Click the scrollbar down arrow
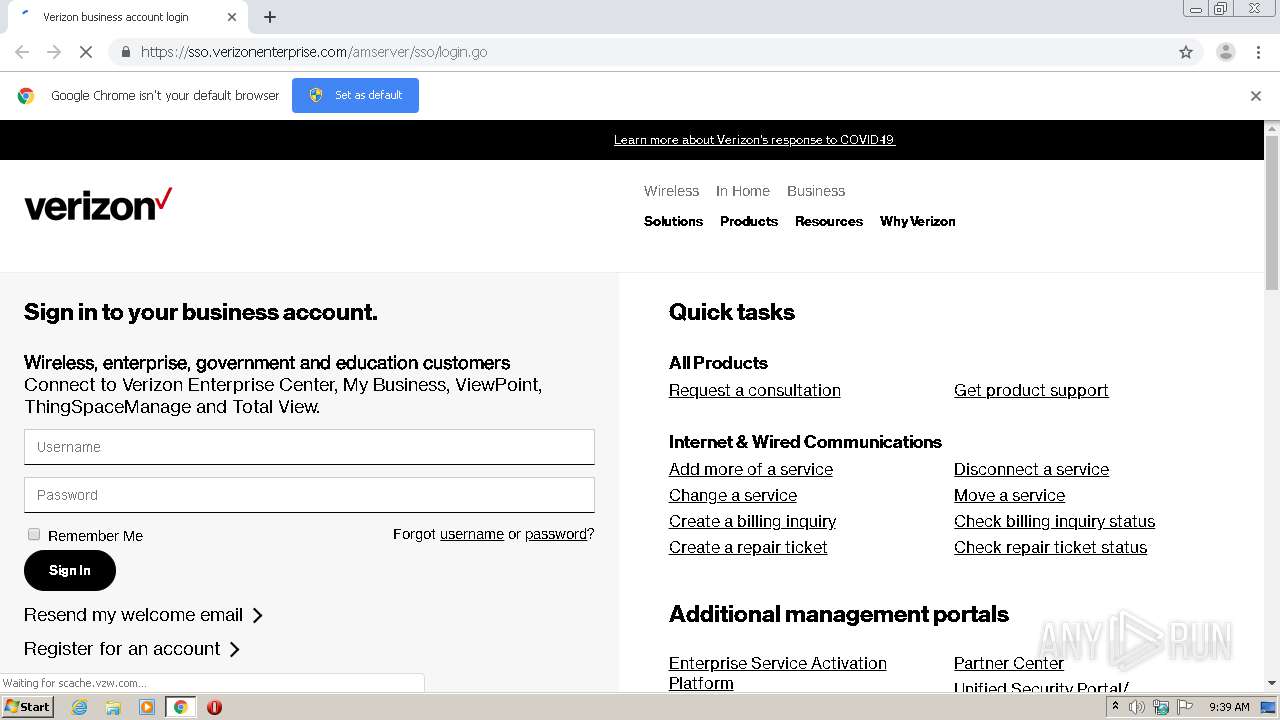The height and width of the screenshot is (720, 1280). [1272, 683]
